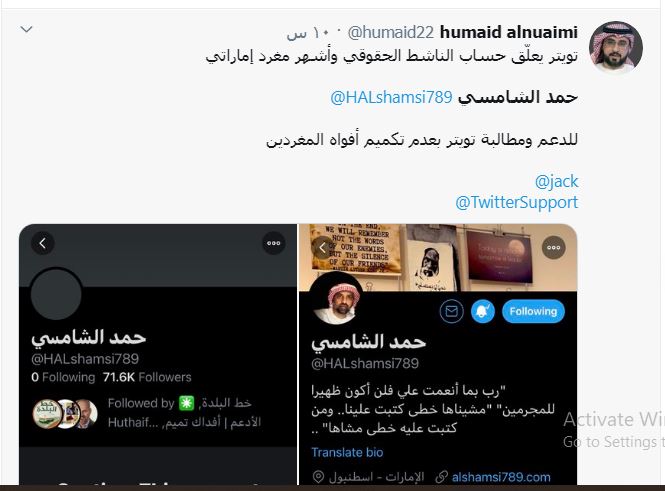Click the message envelope icon
The height and width of the screenshot is (491, 665).
[451, 311]
